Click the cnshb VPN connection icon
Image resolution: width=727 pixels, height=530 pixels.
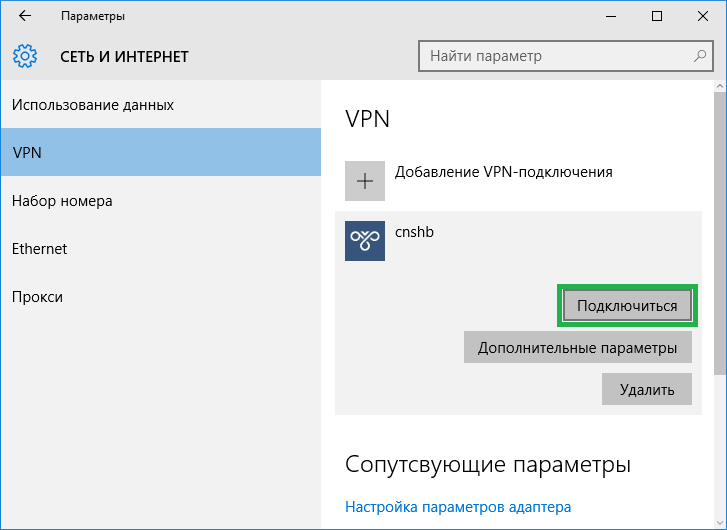point(365,241)
